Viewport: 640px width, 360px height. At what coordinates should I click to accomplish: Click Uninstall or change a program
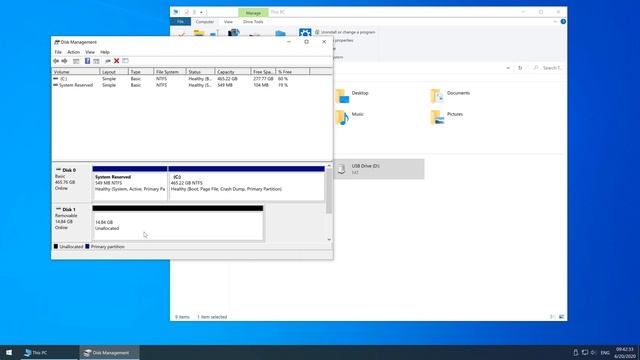click(x=345, y=32)
